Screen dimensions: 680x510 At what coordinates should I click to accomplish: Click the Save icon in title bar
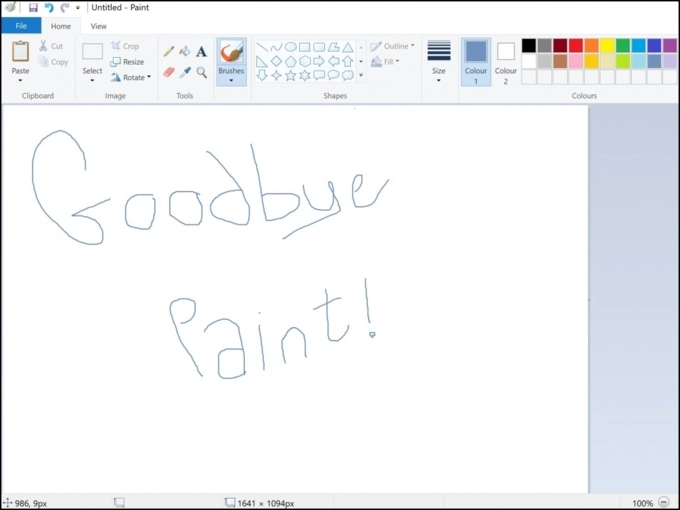pos(33,7)
